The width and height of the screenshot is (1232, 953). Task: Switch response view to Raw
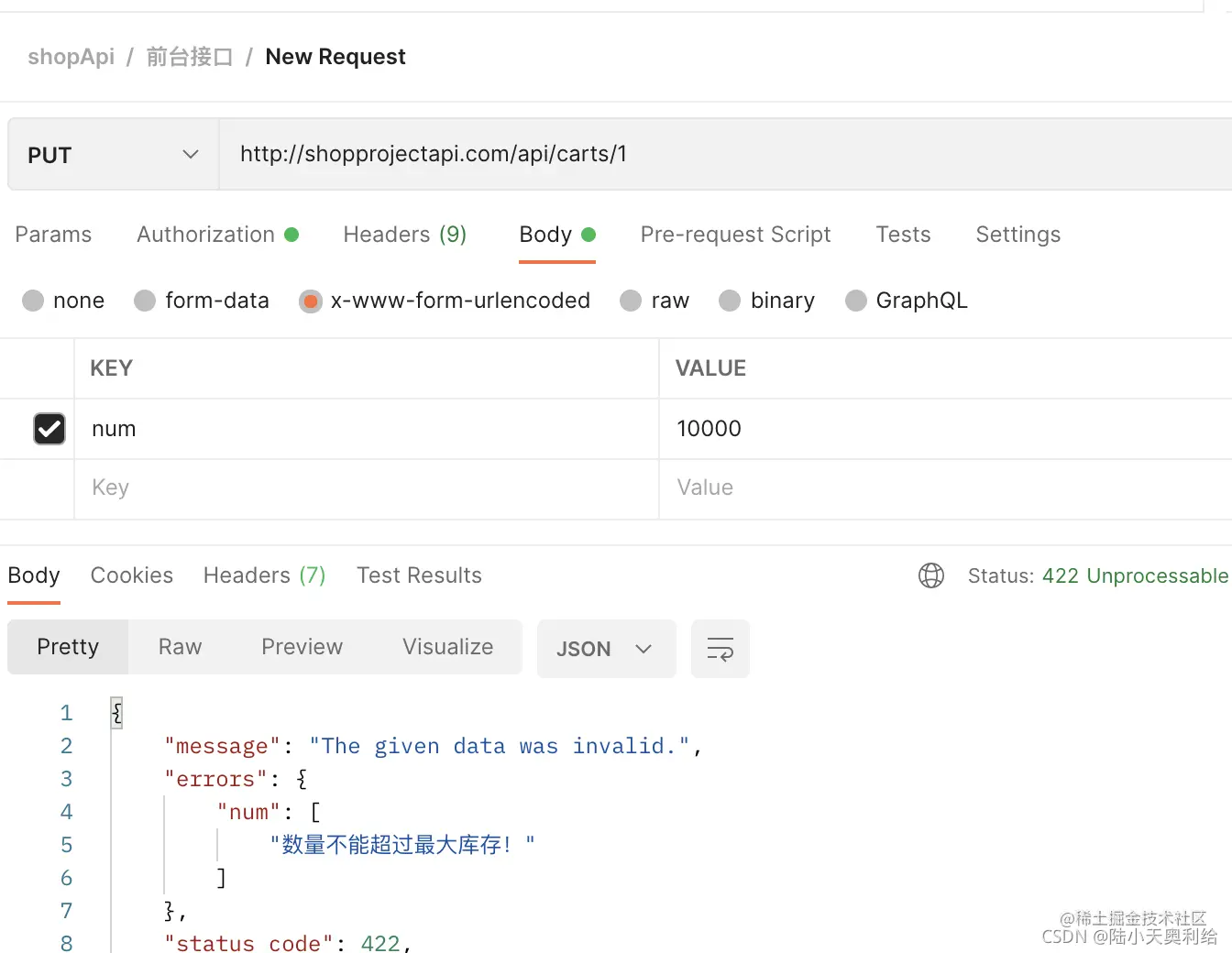coord(180,647)
